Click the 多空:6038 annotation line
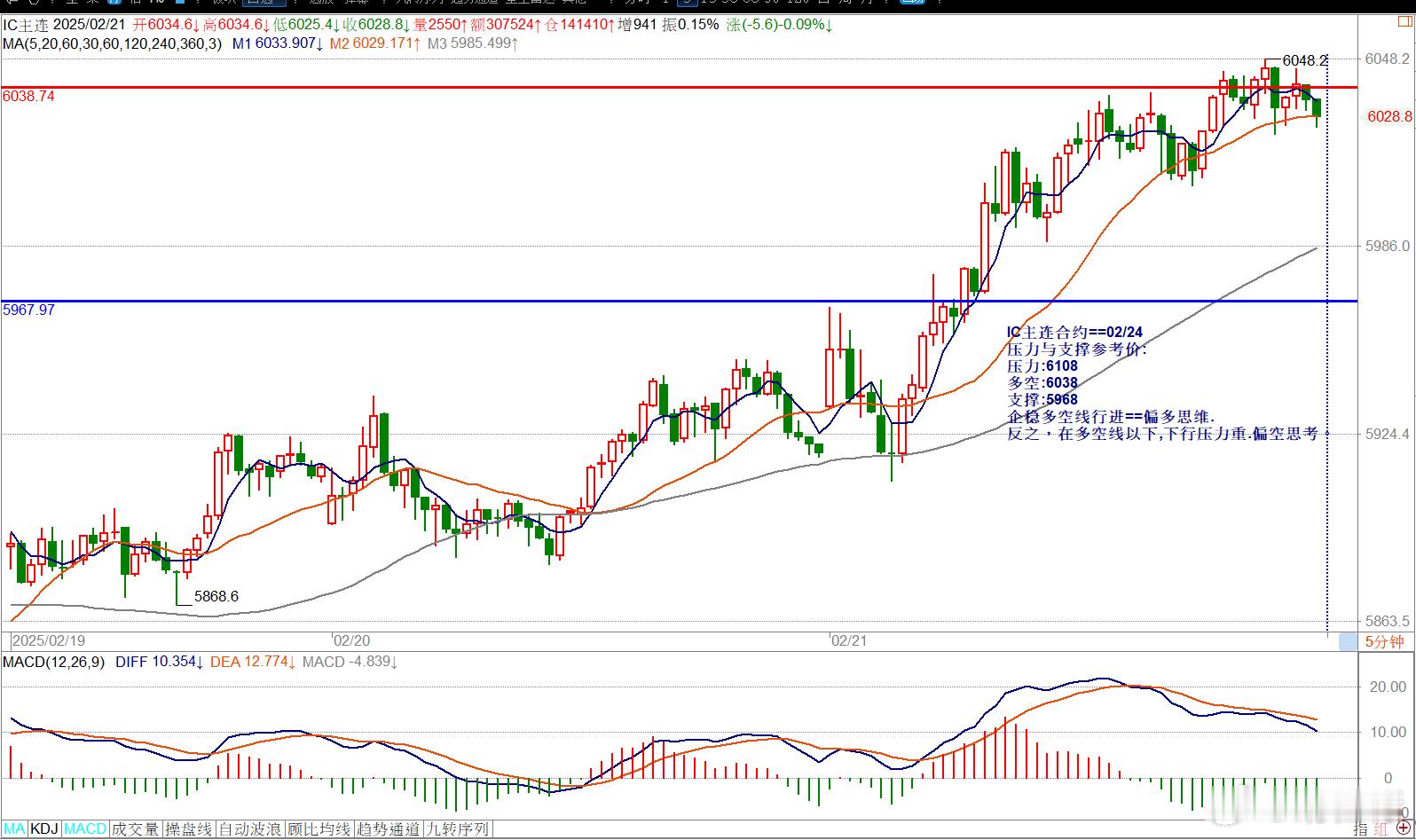The height and width of the screenshot is (840, 1416). tap(1042, 383)
